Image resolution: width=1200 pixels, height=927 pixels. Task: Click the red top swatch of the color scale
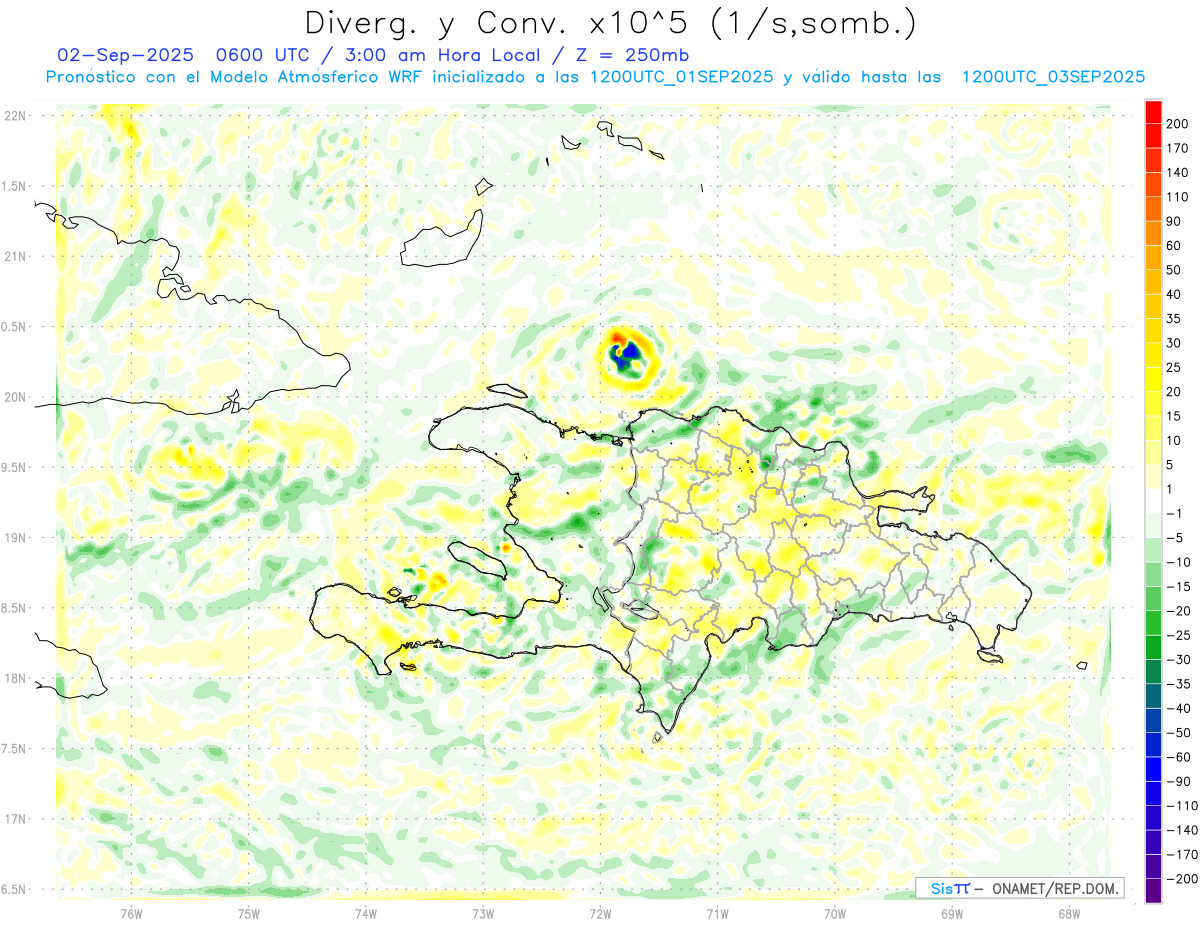point(1154,112)
